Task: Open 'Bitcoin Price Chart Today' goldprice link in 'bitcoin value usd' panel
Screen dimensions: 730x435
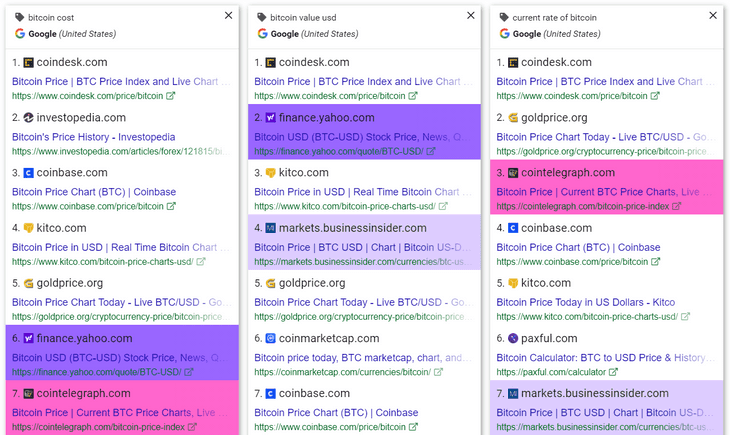Action: coord(363,302)
